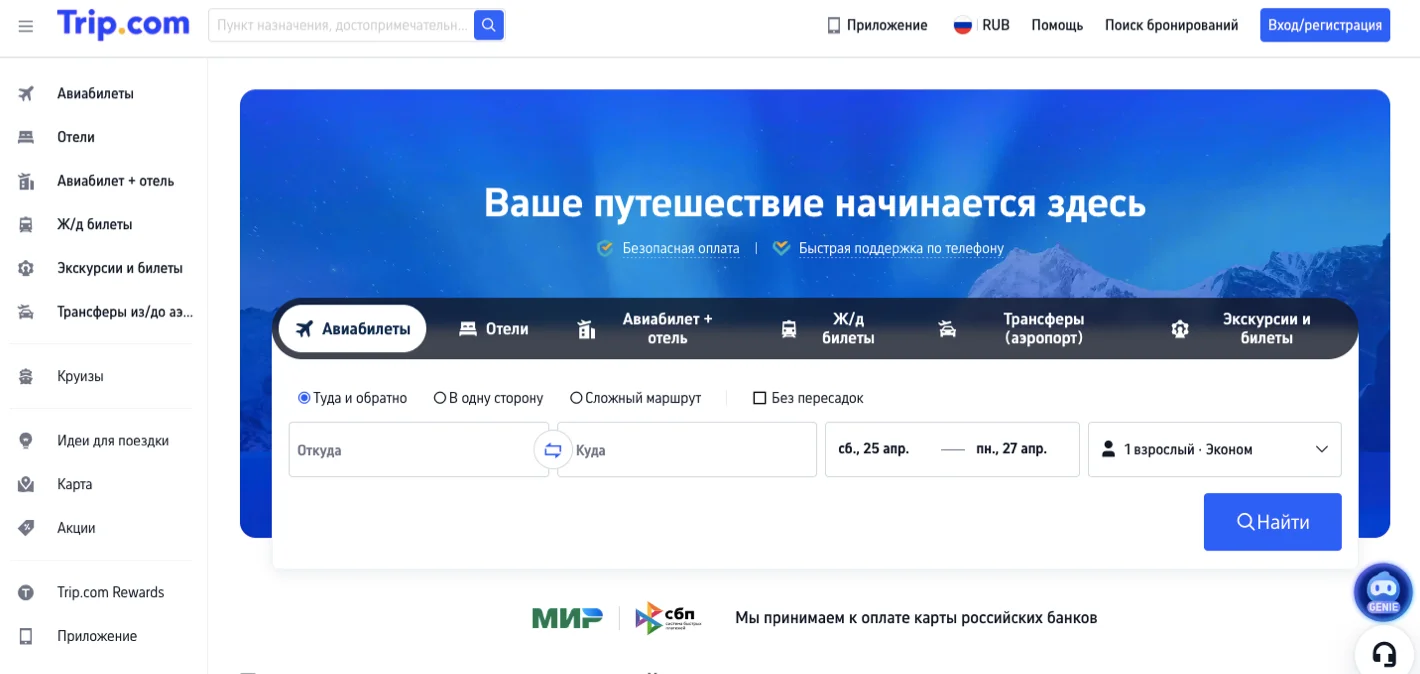1420x674 pixels.
Task: Open Круизы using the ship icon
Action: coord(26,376)
